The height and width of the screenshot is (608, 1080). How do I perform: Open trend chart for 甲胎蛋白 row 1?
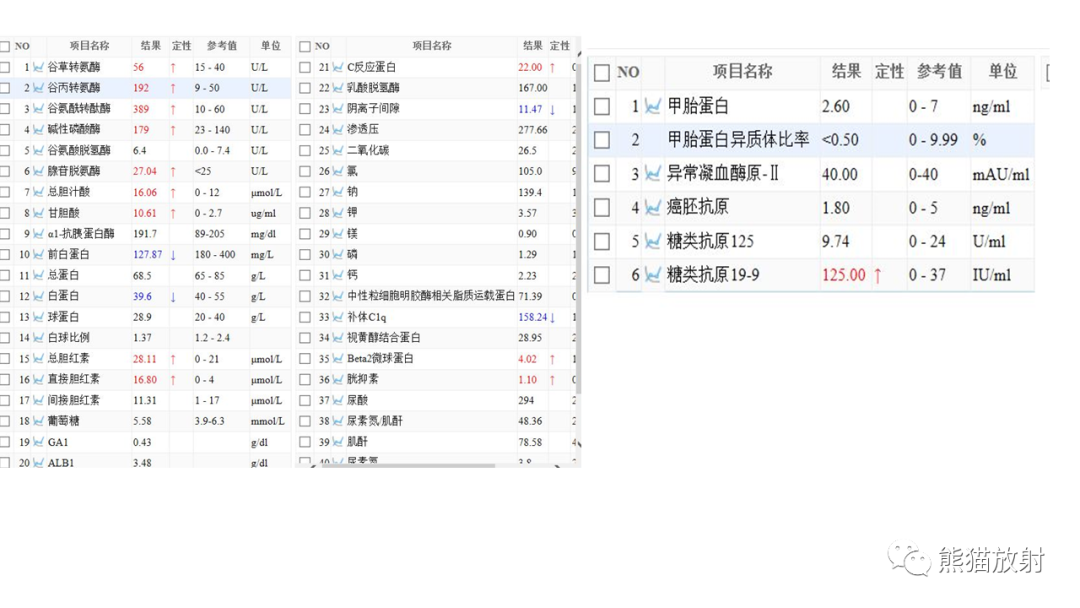(x=652, y=106)
